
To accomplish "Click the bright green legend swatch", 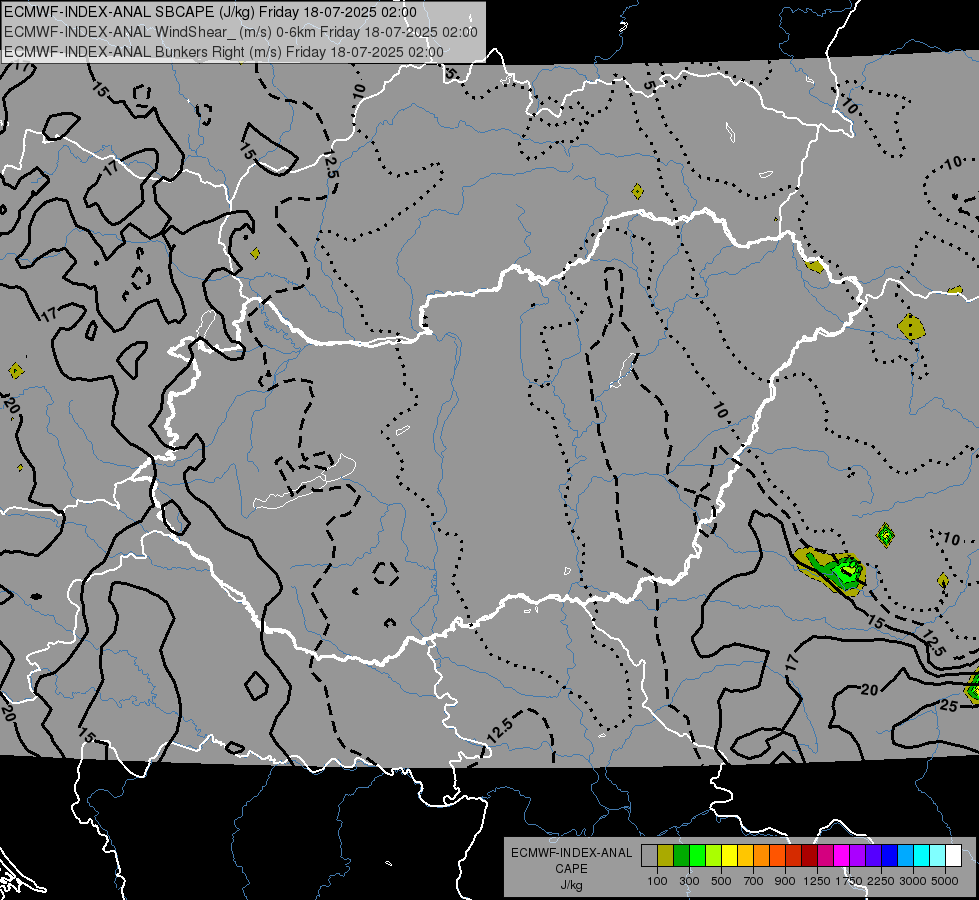I will coord(697,855).
